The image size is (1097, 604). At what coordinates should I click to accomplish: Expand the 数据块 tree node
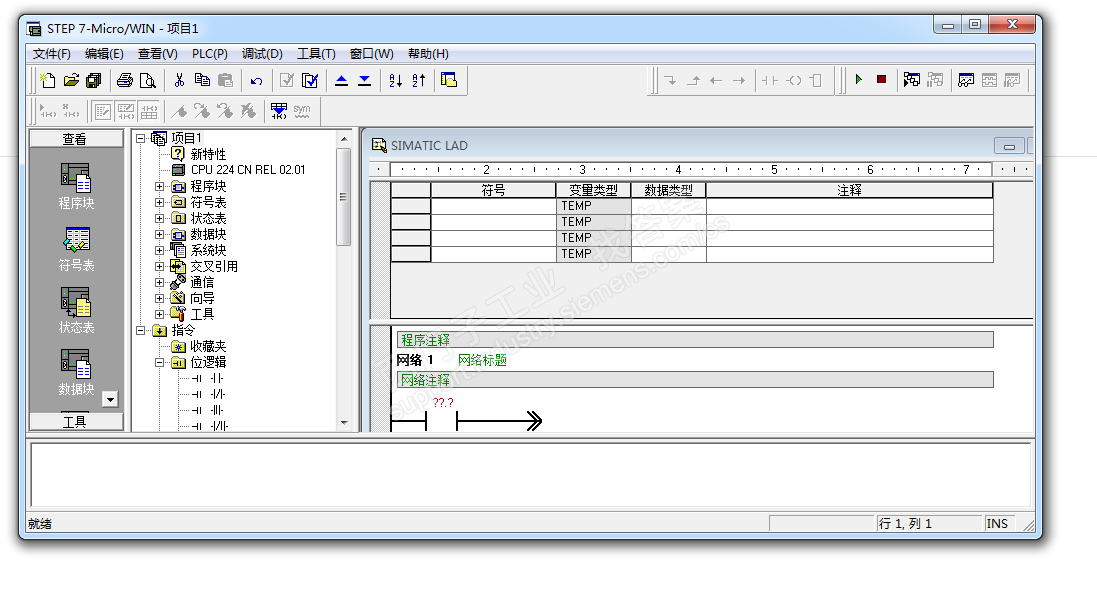pos(160,234)
